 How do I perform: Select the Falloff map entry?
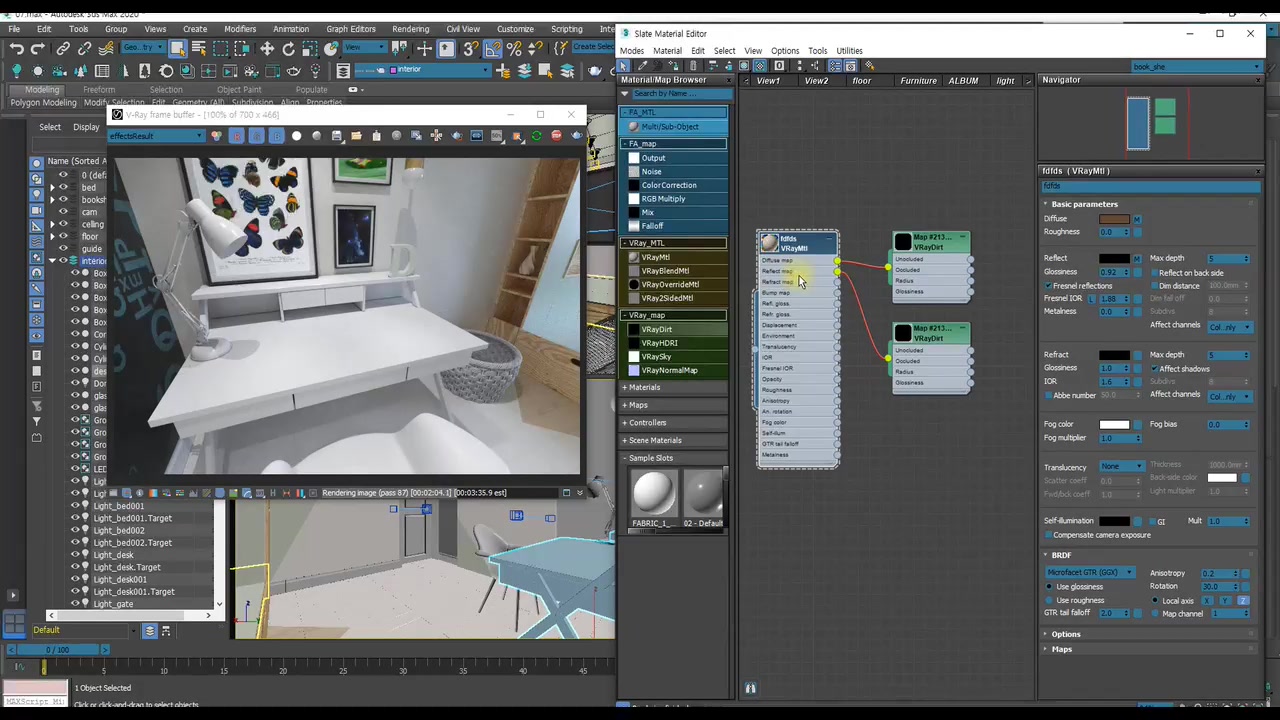click(x=652, y=226)
